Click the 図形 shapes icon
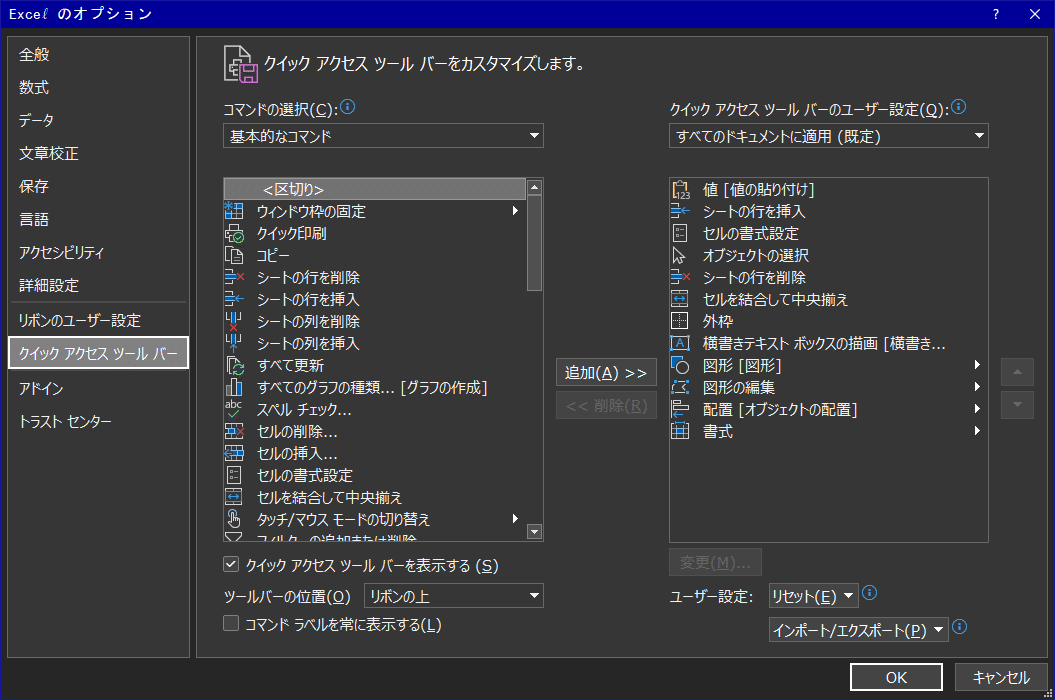 click(680, 365)
